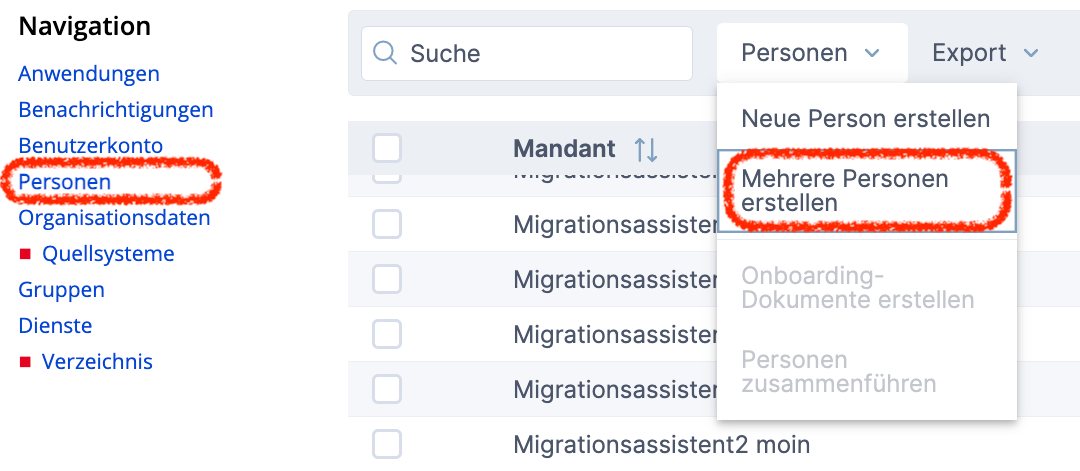The height and width of the screenshot is (471, 1080).
Task: Expand the Personen dropdown chevron
Action: click(x=872, y=53)
